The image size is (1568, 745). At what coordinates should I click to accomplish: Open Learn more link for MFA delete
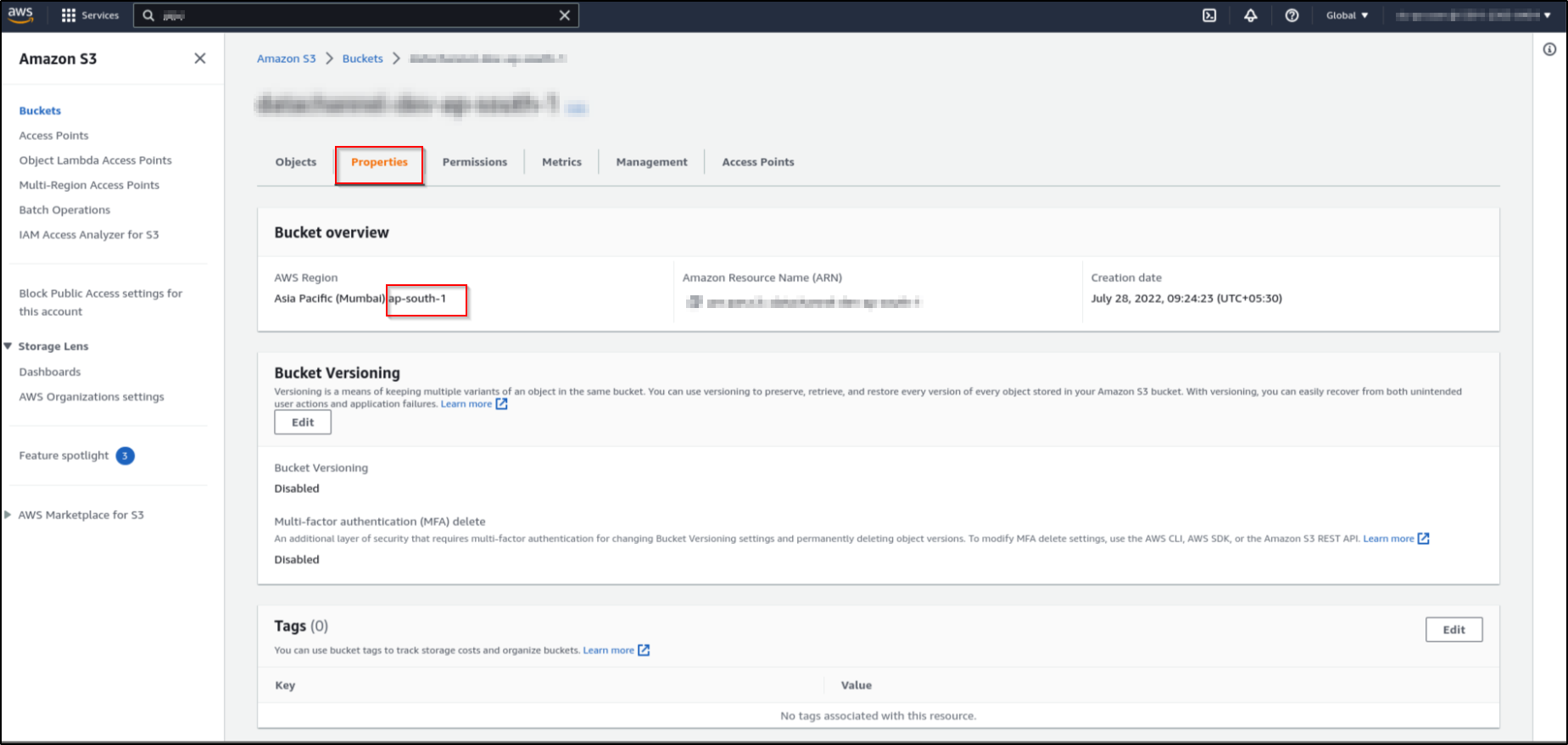coord(1388,539)
